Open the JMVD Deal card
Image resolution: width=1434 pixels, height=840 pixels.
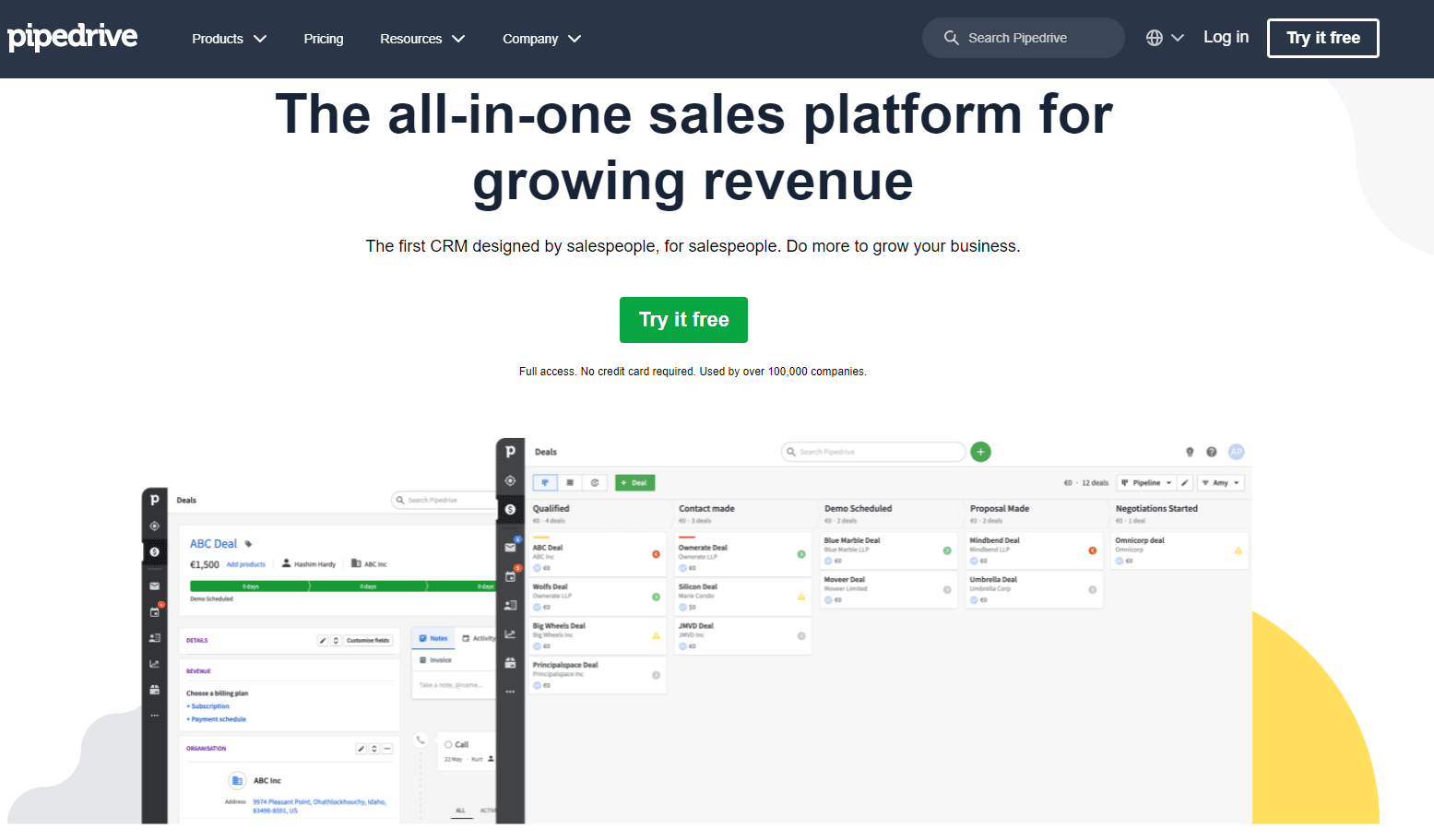(742, 635)
